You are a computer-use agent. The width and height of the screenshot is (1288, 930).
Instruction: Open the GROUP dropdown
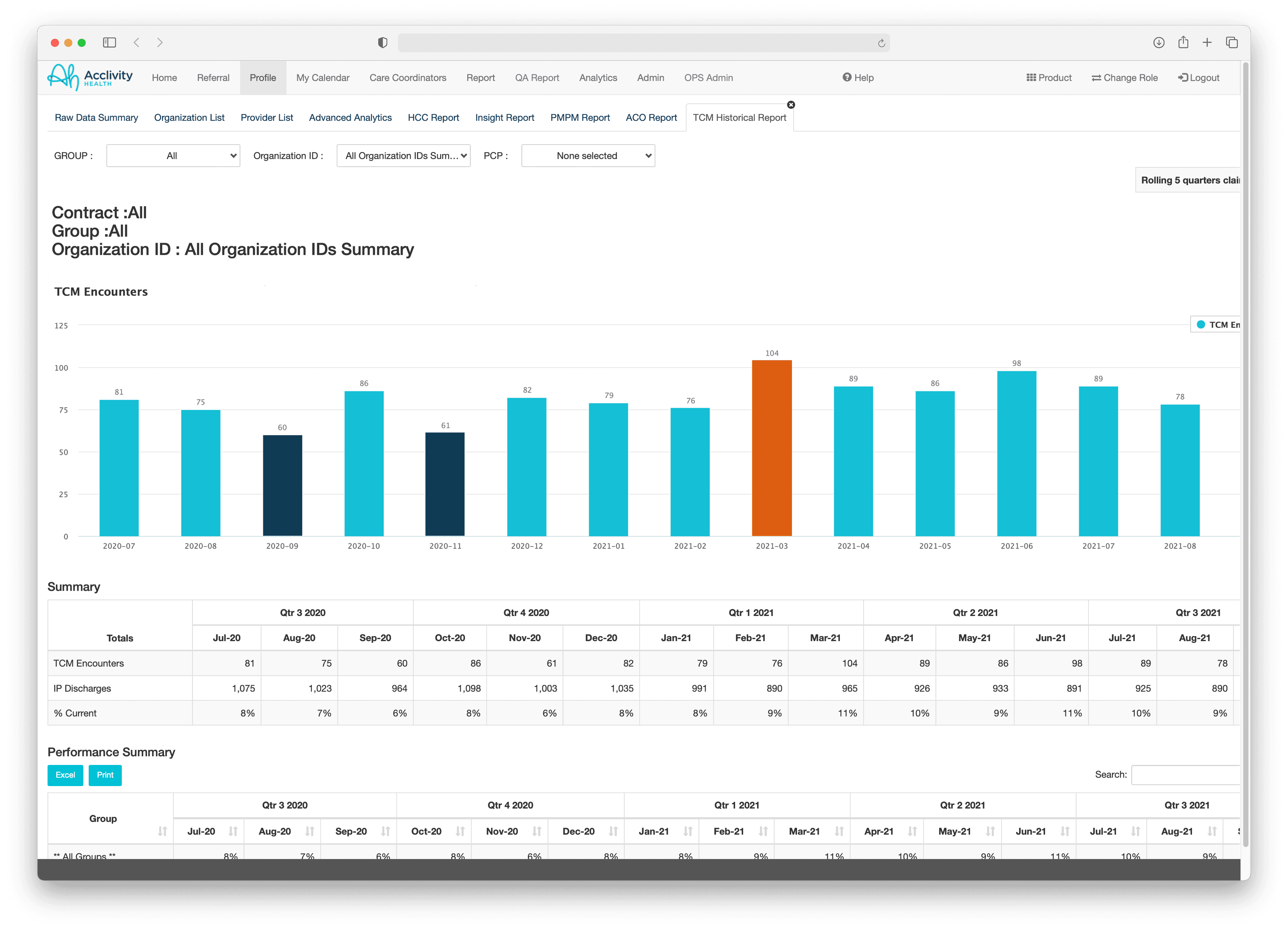click(x=173, y=155)
